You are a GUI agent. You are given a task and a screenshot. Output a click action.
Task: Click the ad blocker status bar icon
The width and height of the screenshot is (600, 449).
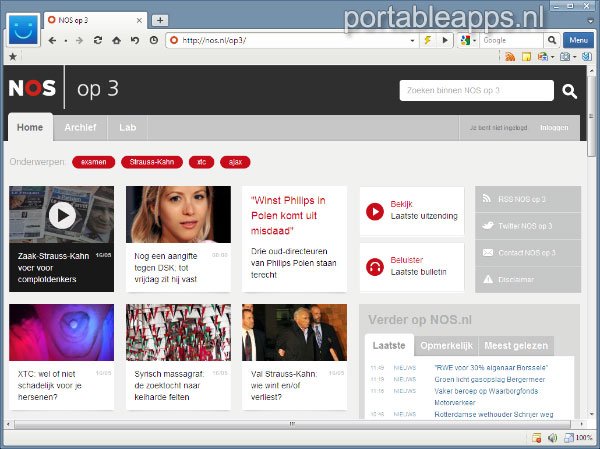click(537, 438)
